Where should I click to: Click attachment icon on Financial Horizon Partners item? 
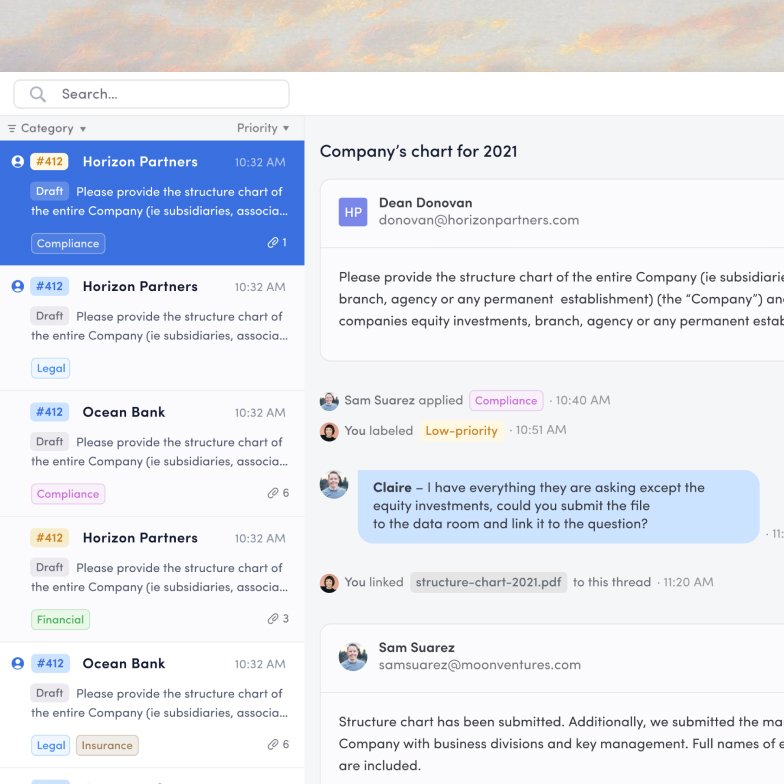click(x=272, y=619)
